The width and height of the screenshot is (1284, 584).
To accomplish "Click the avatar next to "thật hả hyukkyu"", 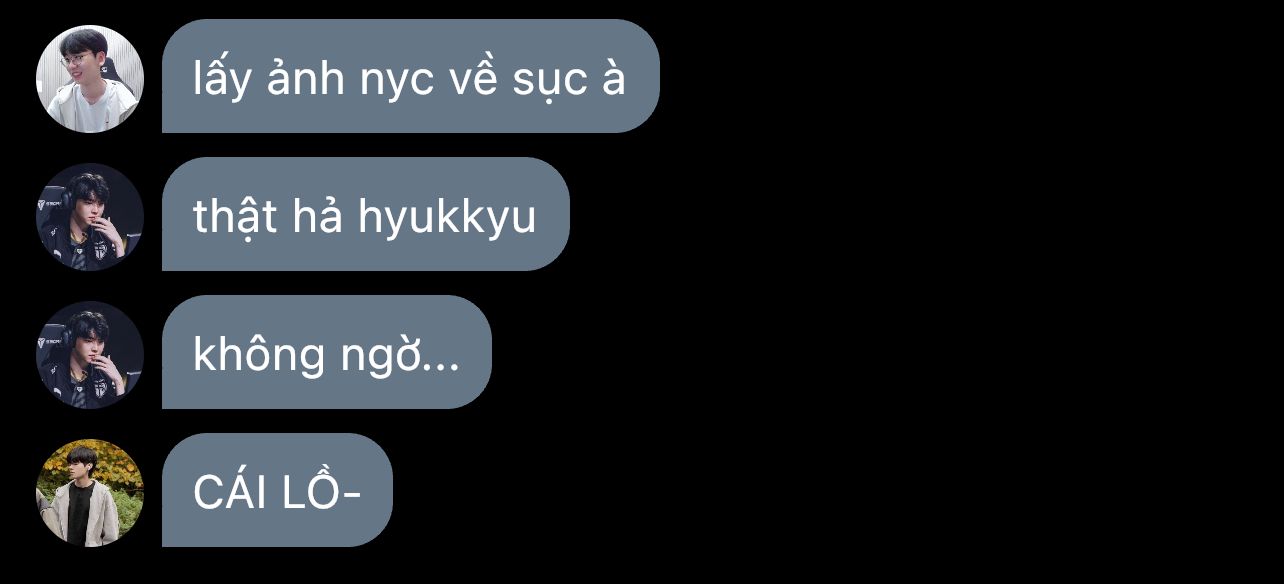I will (x=90, y=217).
